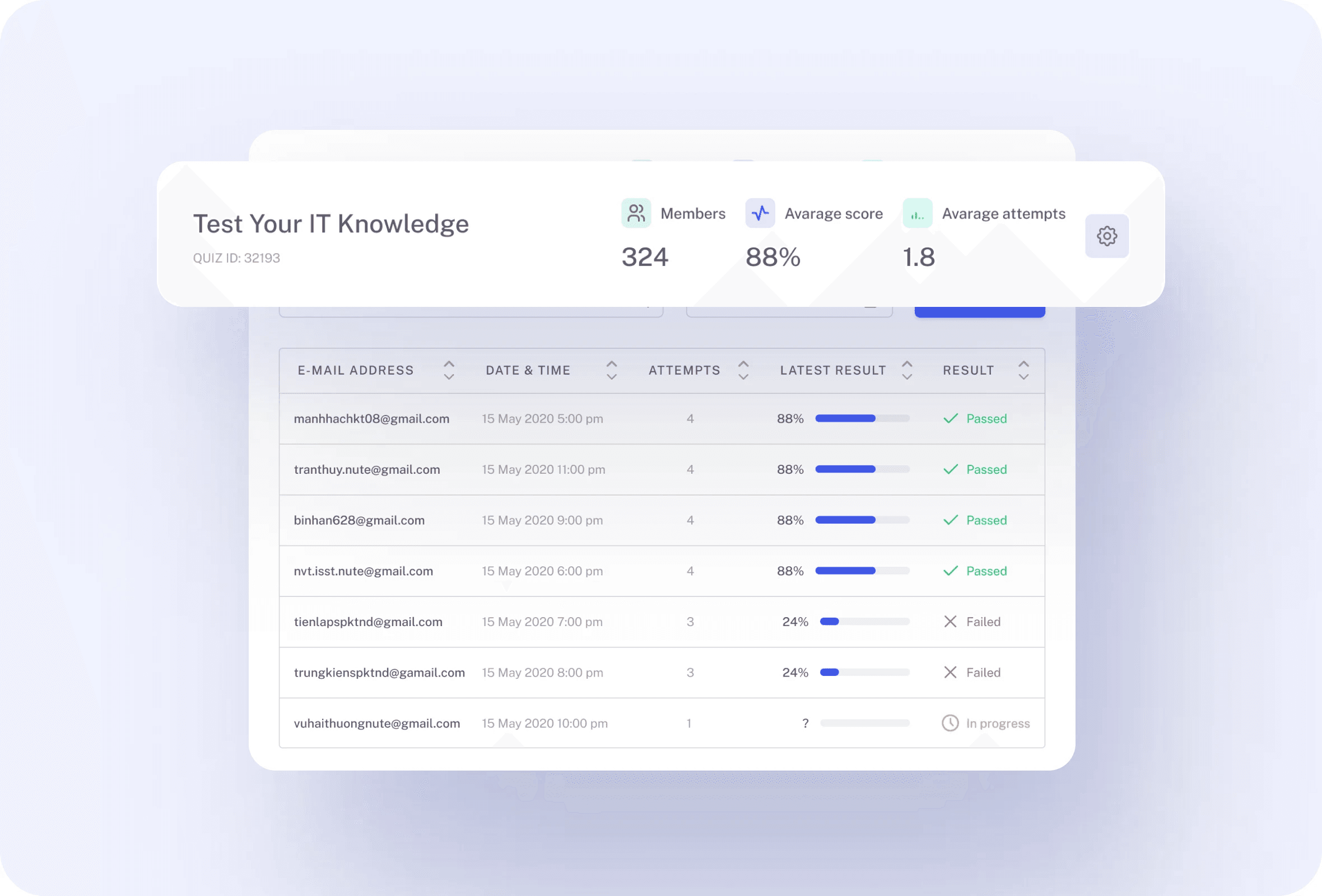Click the Members people icon

click(636, 213)
